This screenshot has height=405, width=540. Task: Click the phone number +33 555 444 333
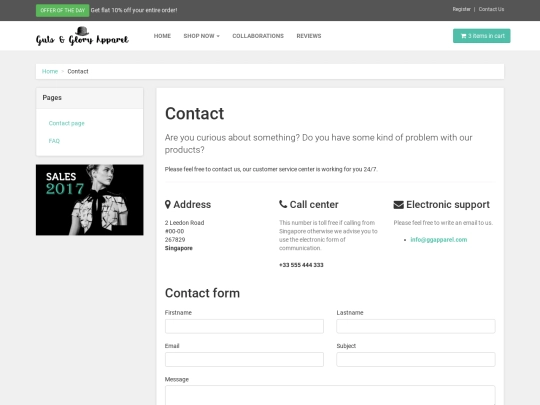tap(301, 265)
